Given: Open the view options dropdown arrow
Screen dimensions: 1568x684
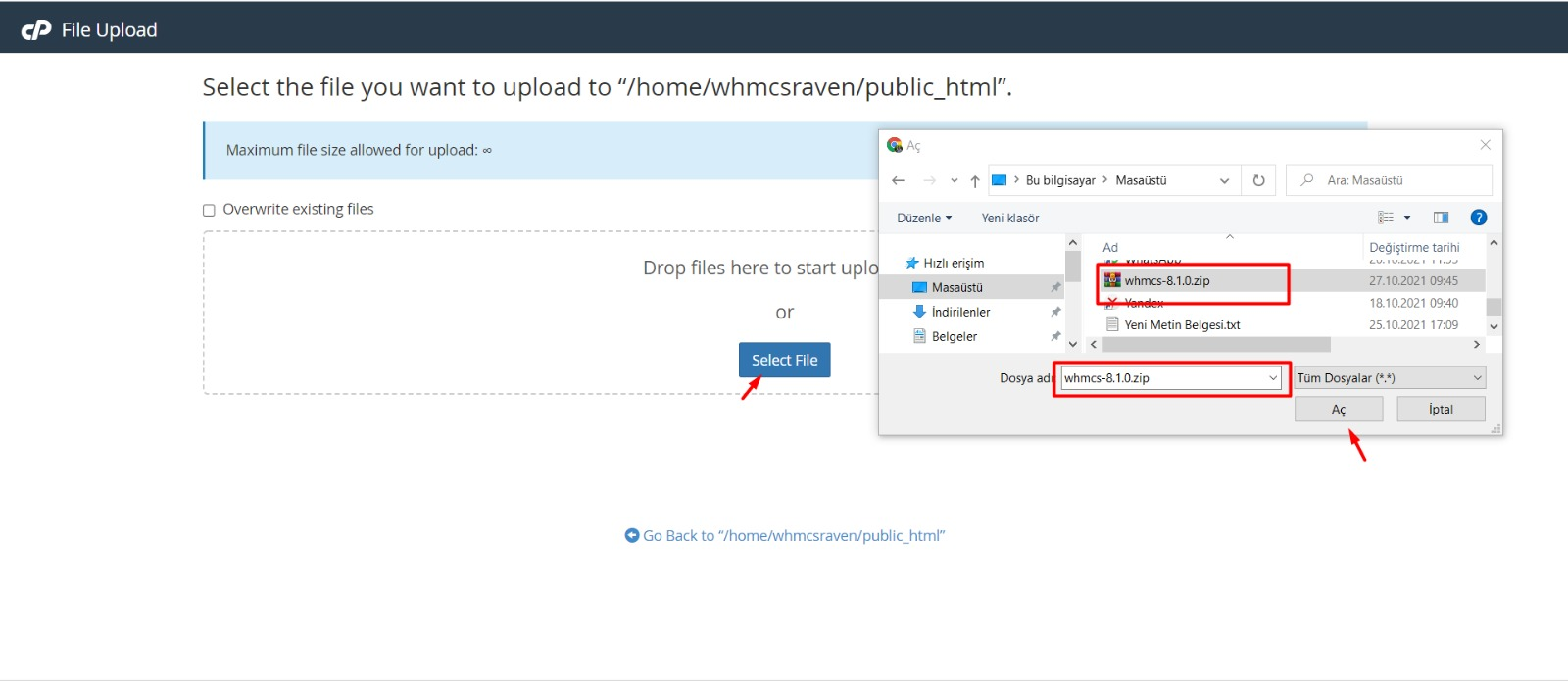Looking at the screenshot, I should (1407, 218).
